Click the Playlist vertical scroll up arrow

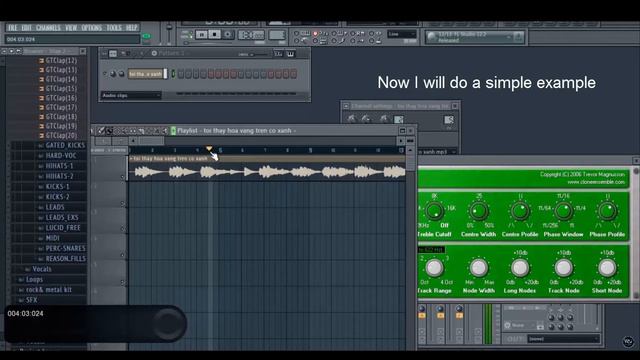click(x=410, y=150)
